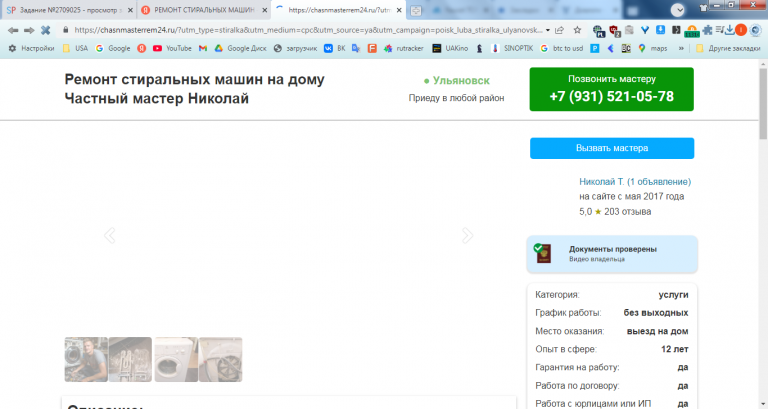
Task: Close the Задание №2709025 tab
Action: coord(130,10)
